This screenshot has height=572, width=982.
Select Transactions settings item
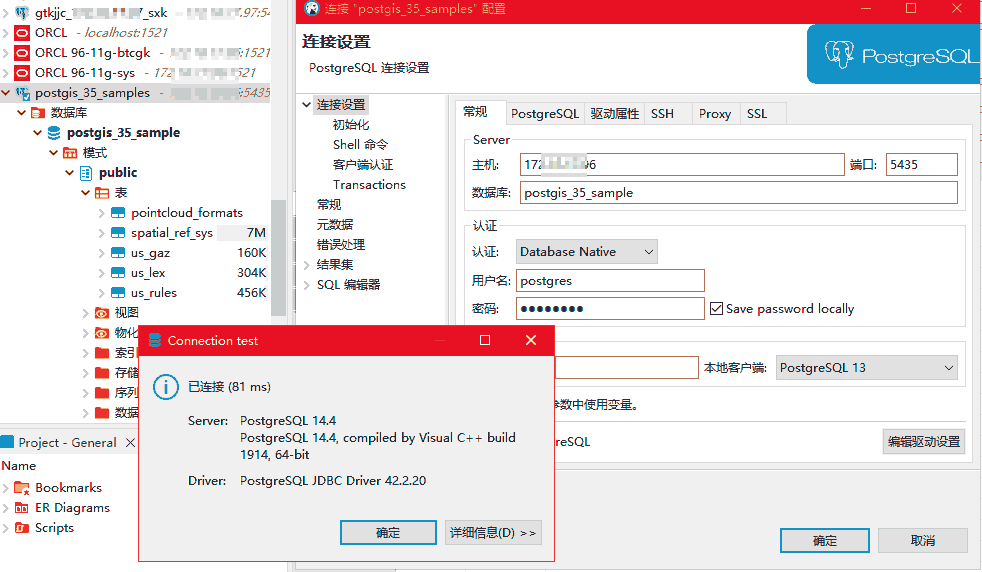tap(370, 185)
